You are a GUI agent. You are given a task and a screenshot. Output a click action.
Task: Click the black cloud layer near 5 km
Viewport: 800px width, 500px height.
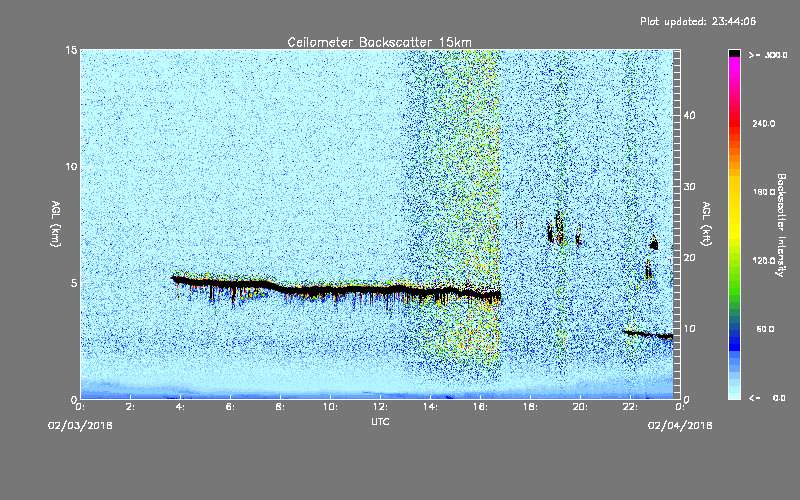click(337, 290)
